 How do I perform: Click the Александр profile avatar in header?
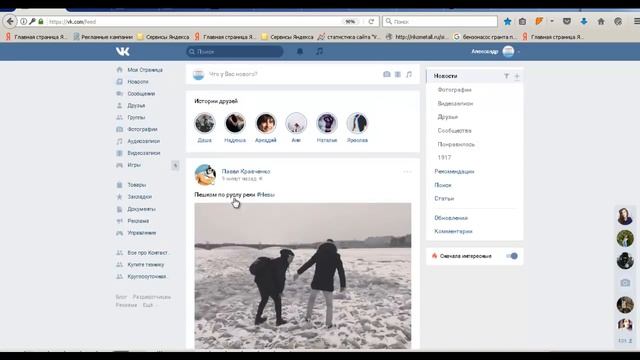pyautogui.click(x=508, y=51)
